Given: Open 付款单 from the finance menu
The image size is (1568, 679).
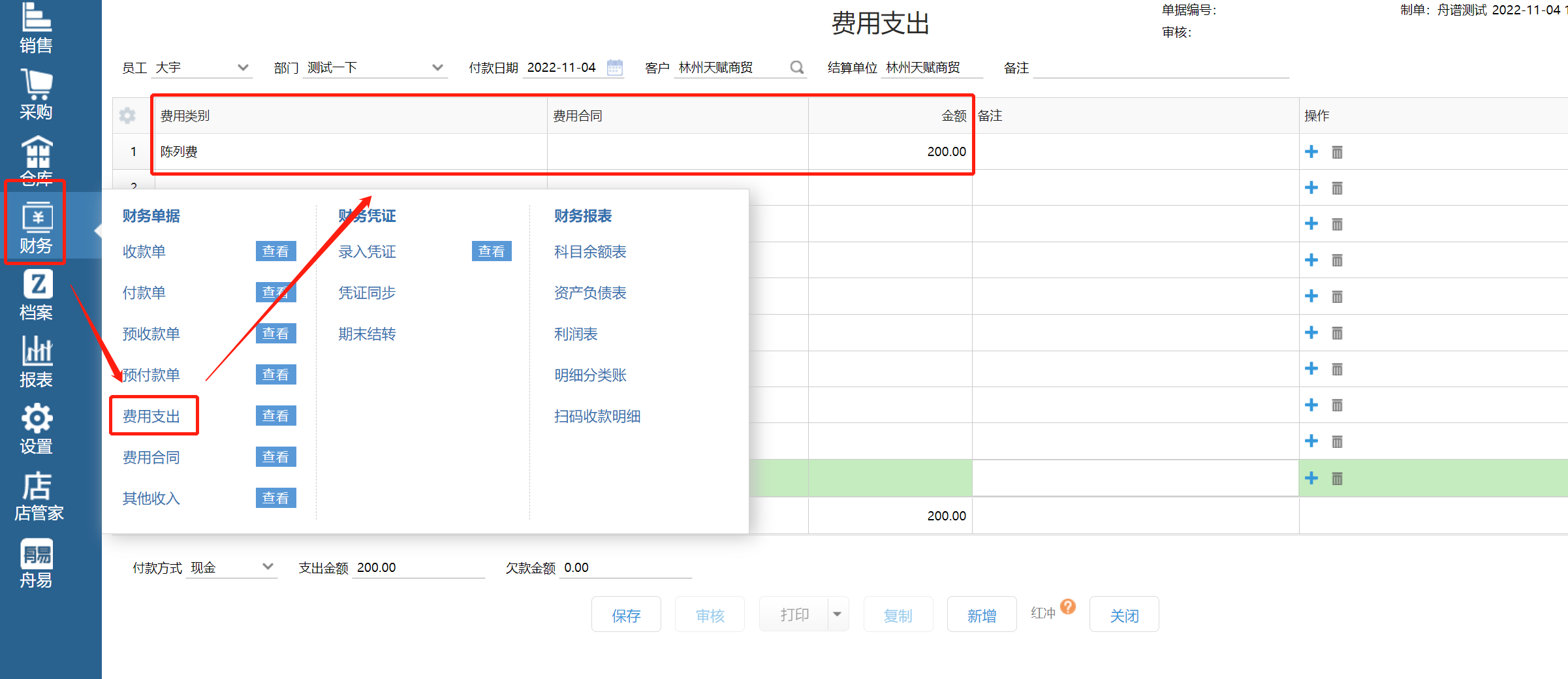Looking at the screenshot, I should pyautogui.click(x=144, y=292).
